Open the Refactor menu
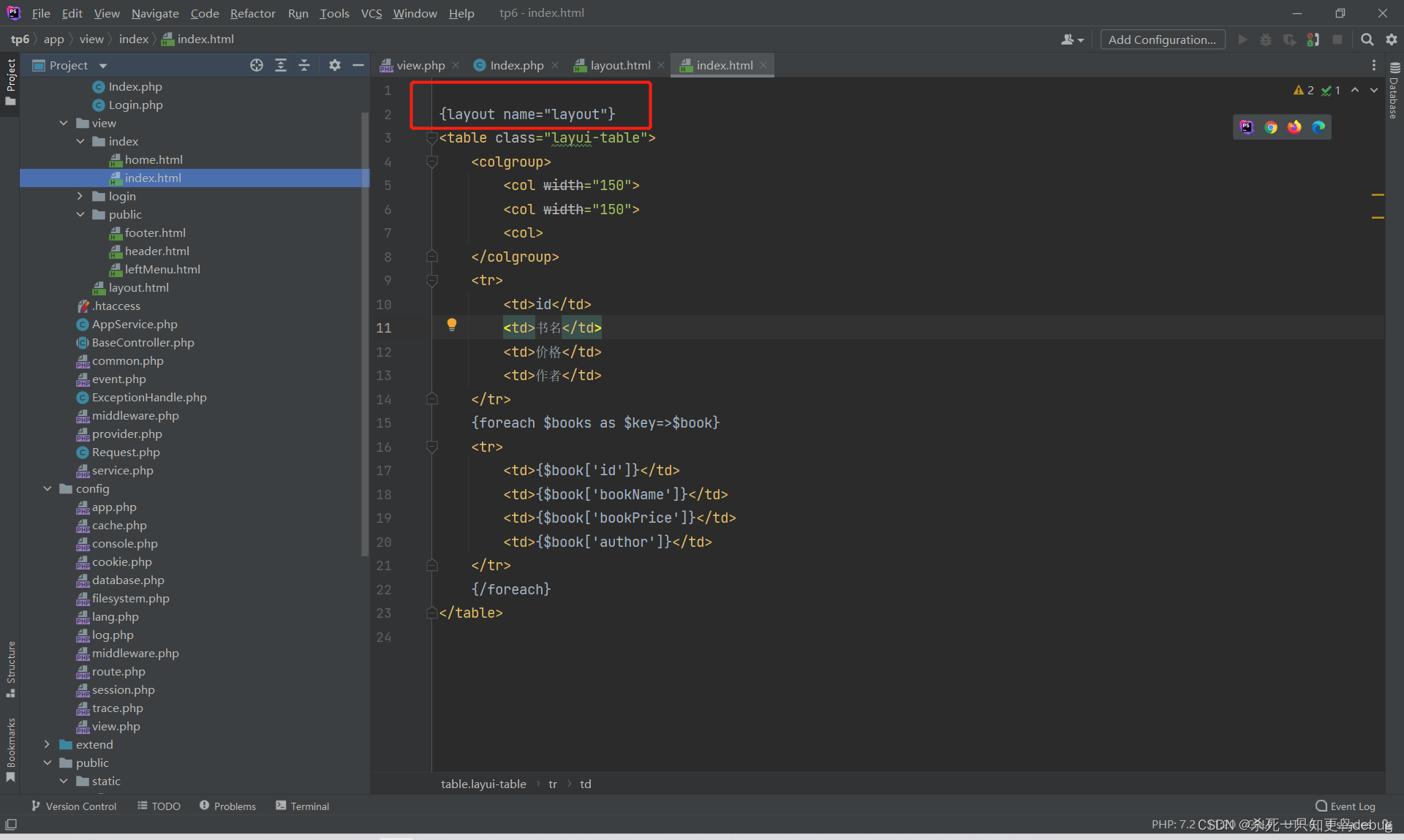The image size is (1404, 840). tap(252, 13)
